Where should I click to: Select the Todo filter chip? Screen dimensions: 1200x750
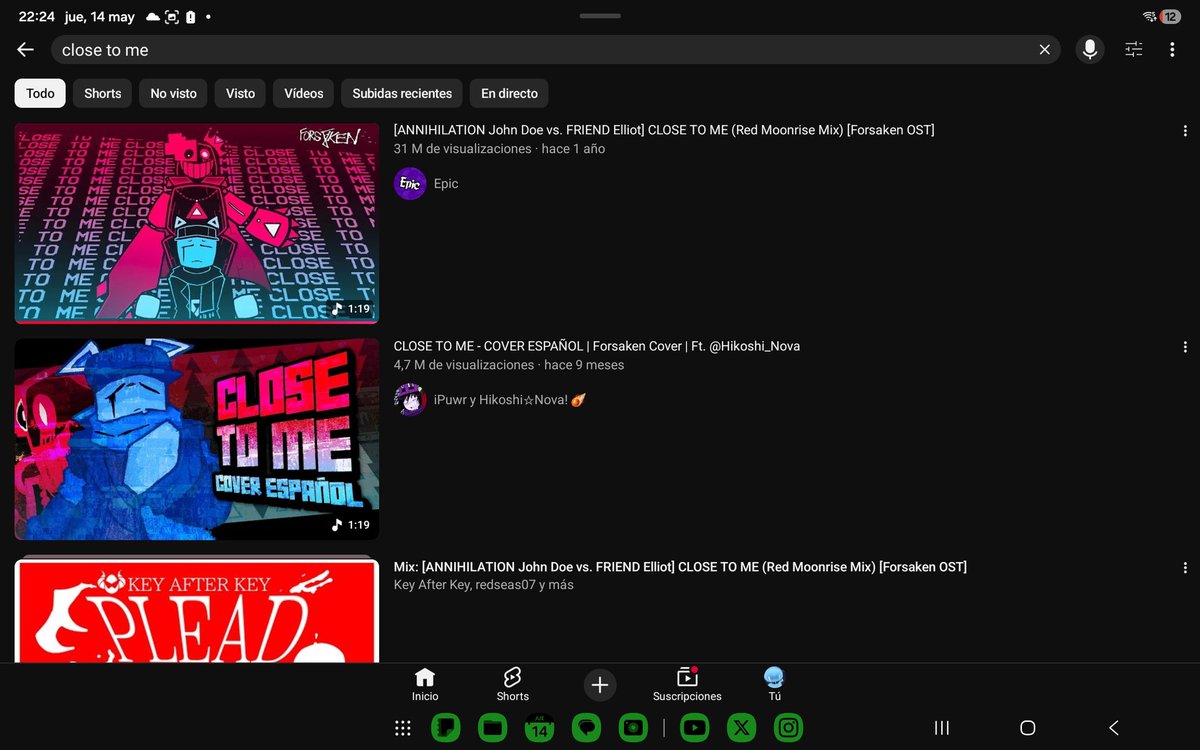[x=40, y=93]
